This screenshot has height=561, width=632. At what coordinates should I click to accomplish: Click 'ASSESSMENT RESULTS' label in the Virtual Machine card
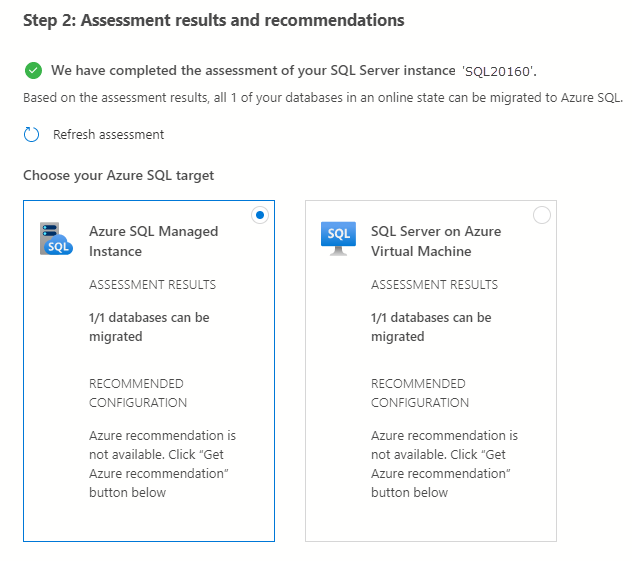tap(434, 285)
